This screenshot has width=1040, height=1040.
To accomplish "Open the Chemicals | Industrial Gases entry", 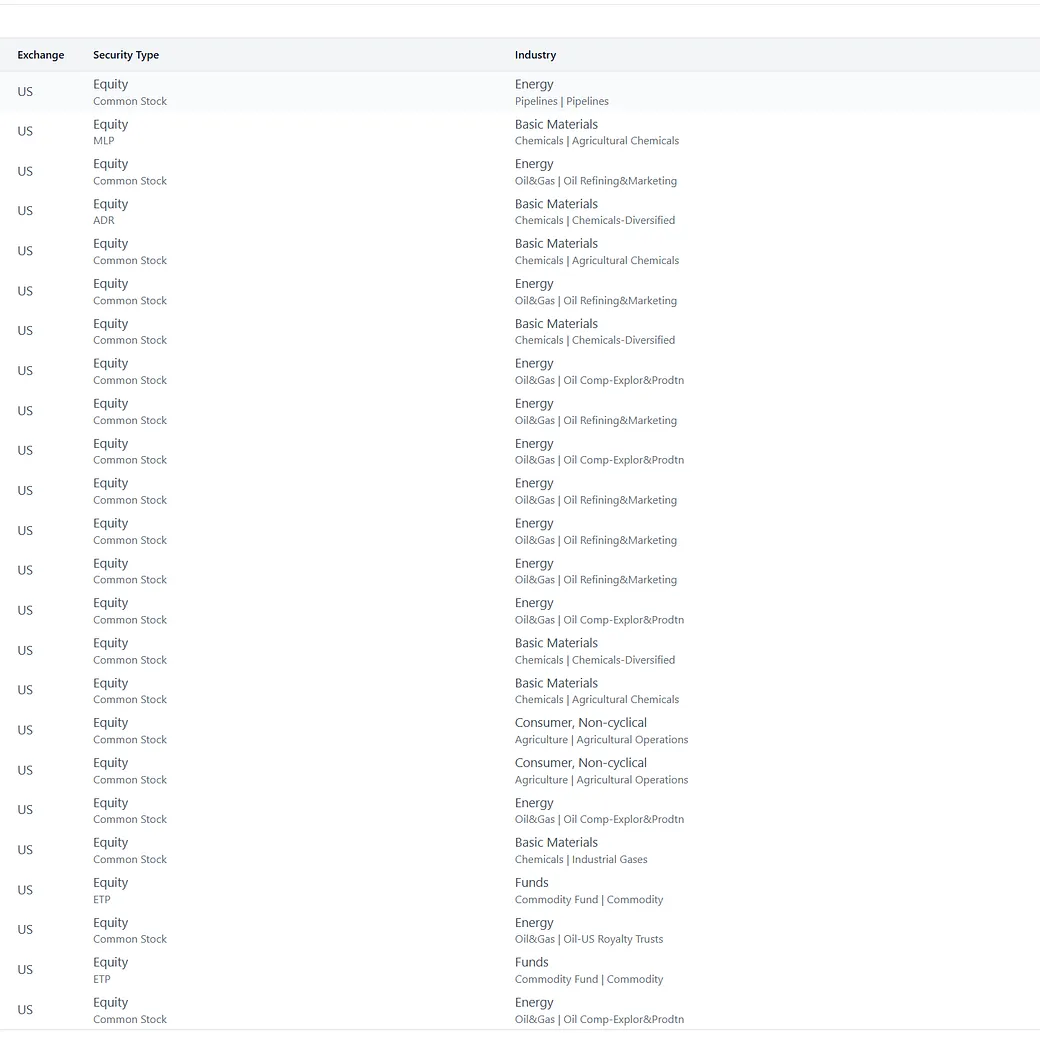I will tap(581, 860).
